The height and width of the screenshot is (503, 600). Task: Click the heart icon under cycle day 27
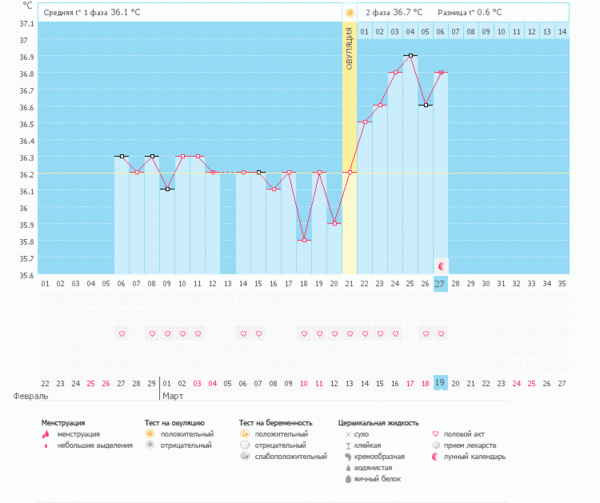[441, 333]
